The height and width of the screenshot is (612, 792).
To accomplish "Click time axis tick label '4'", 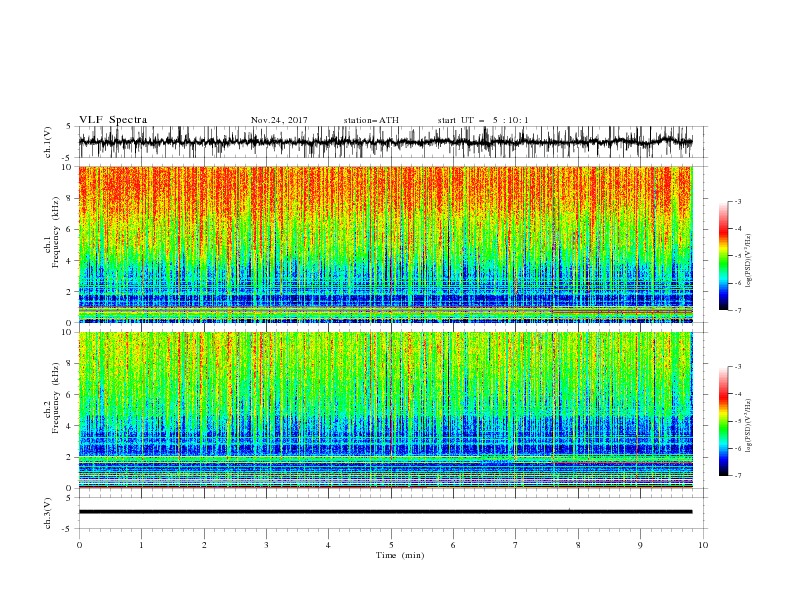I will pyautogui.click(x=328, y=545).
